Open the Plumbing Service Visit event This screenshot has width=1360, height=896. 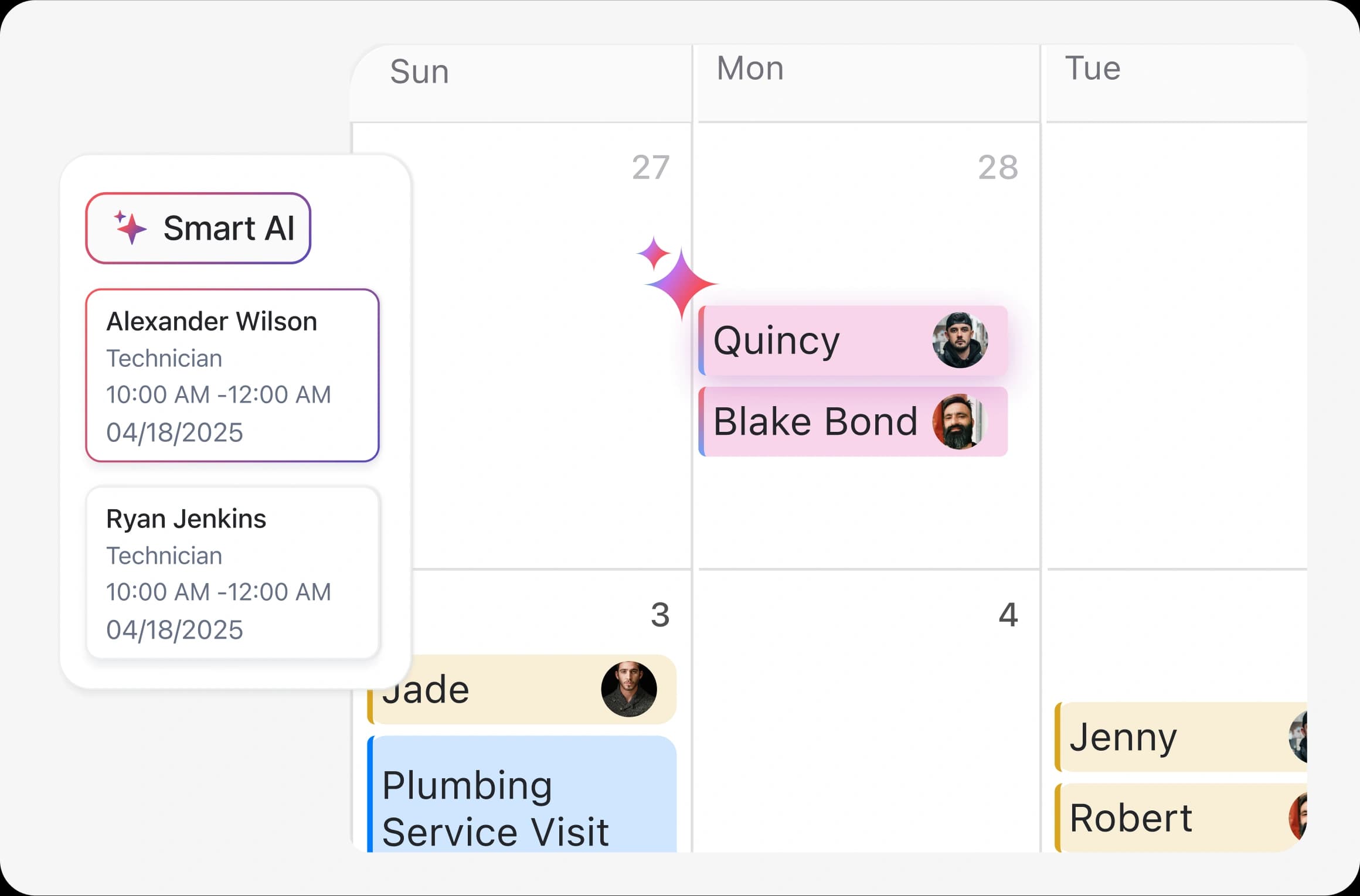pyautogui.click(x=522, y=803)
